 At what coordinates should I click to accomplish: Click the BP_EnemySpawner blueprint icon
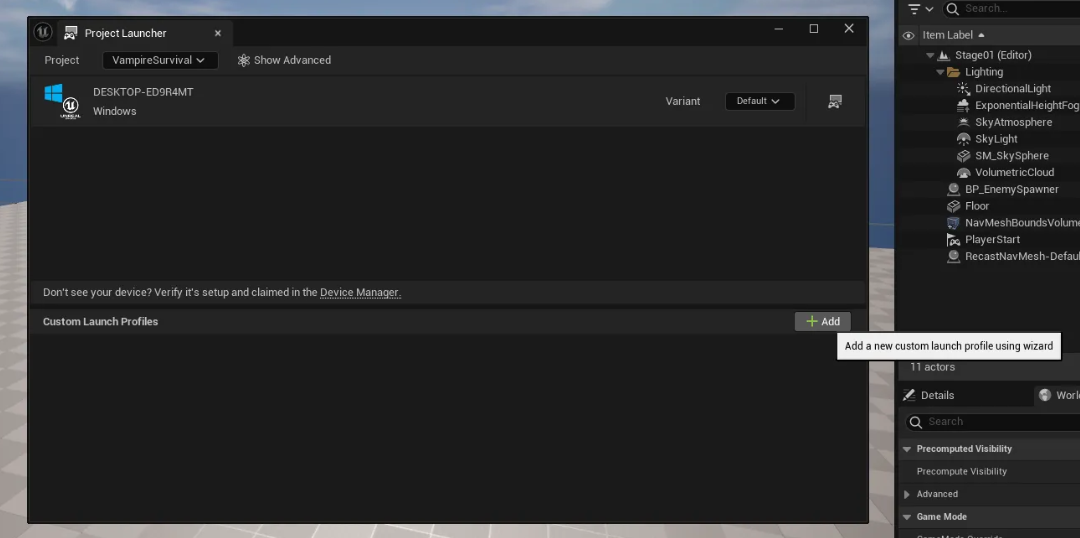coord(953,189)
